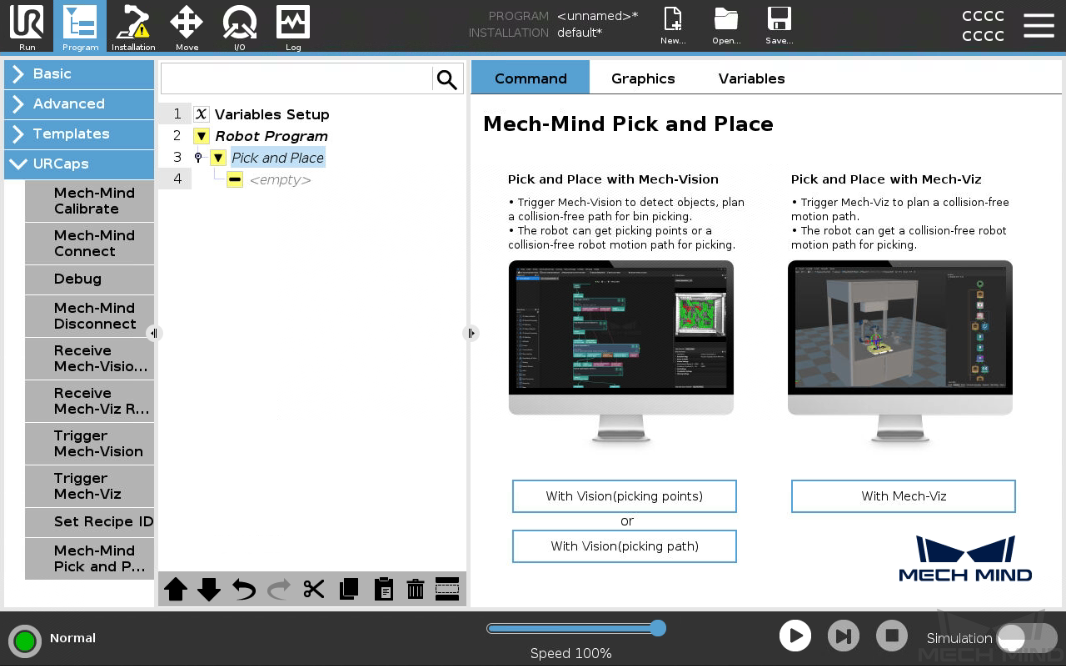
Task: Toggle the Simulation switch
Action: pyautogui.click(x=1027, y=637)
